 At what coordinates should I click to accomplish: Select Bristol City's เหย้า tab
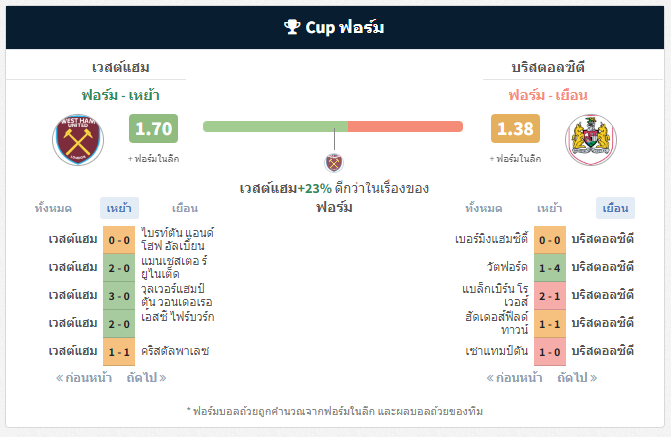tap(549, 208)
